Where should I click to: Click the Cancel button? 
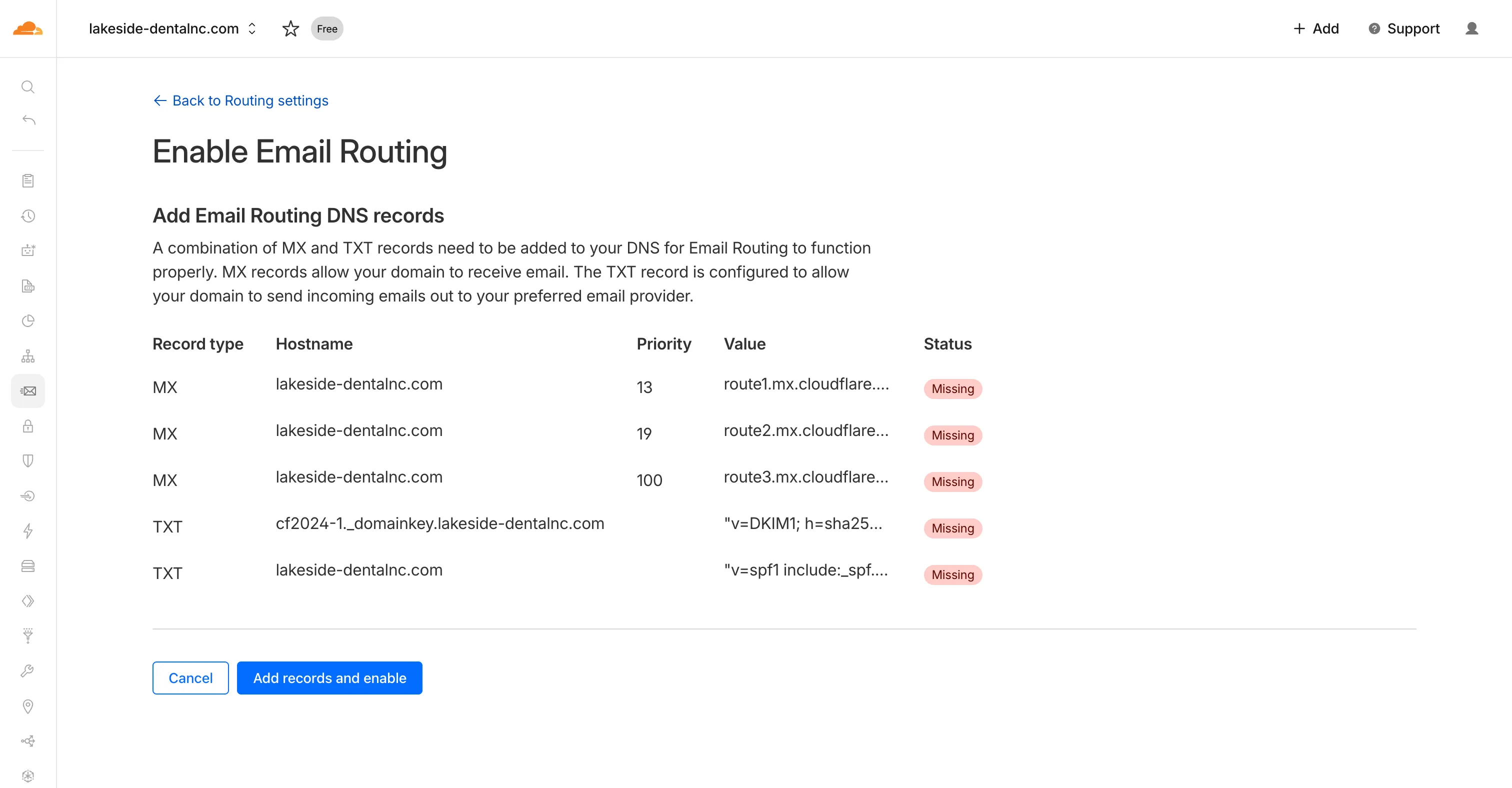pos(190,677)
